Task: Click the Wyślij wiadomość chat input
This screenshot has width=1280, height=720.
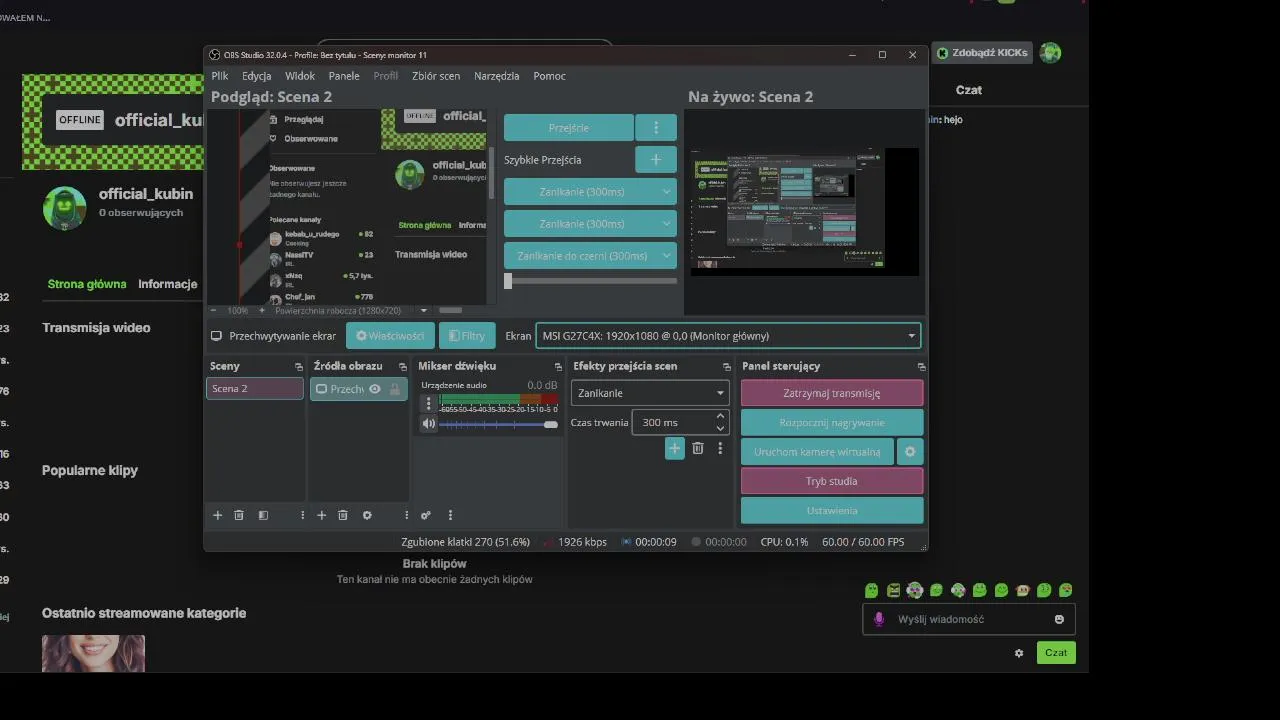Action: (x=969, y=619)
